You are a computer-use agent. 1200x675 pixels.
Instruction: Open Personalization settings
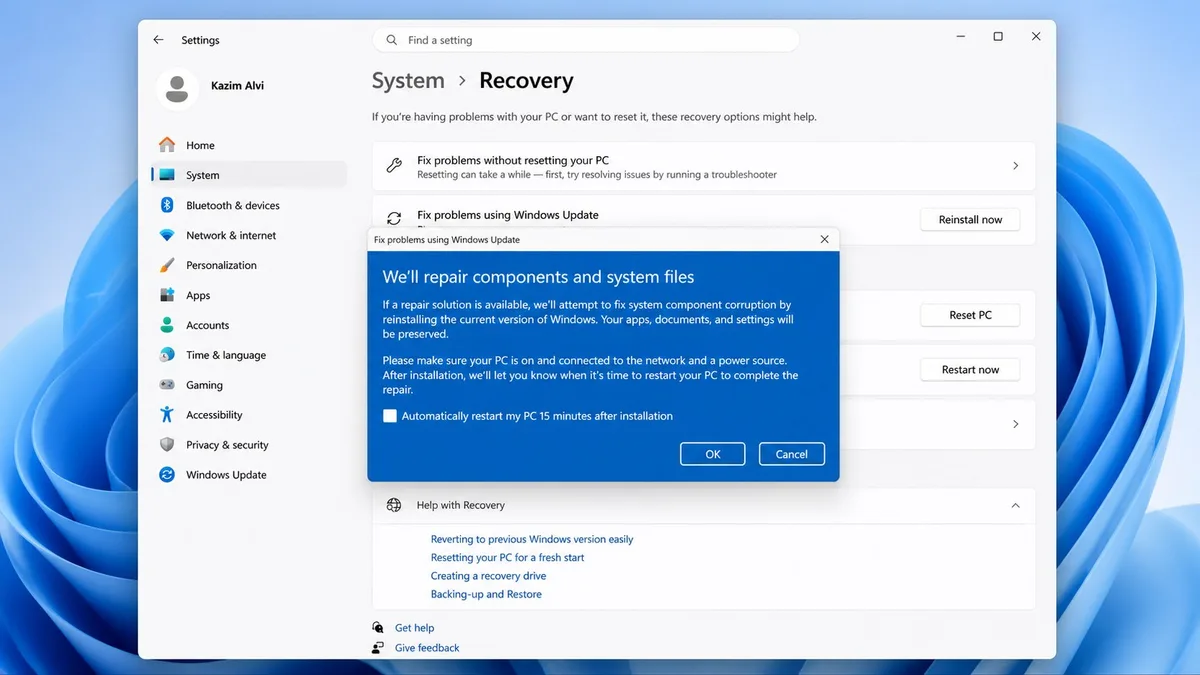coord(249,265)
